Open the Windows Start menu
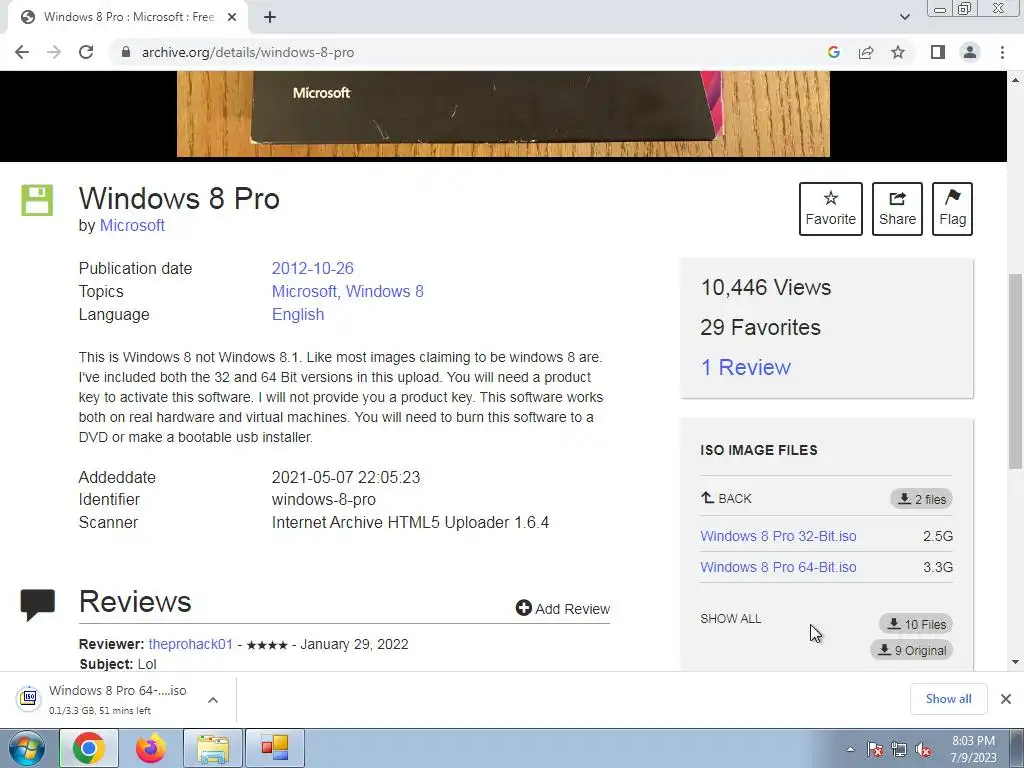1024x768 pixels. [26, 748]
